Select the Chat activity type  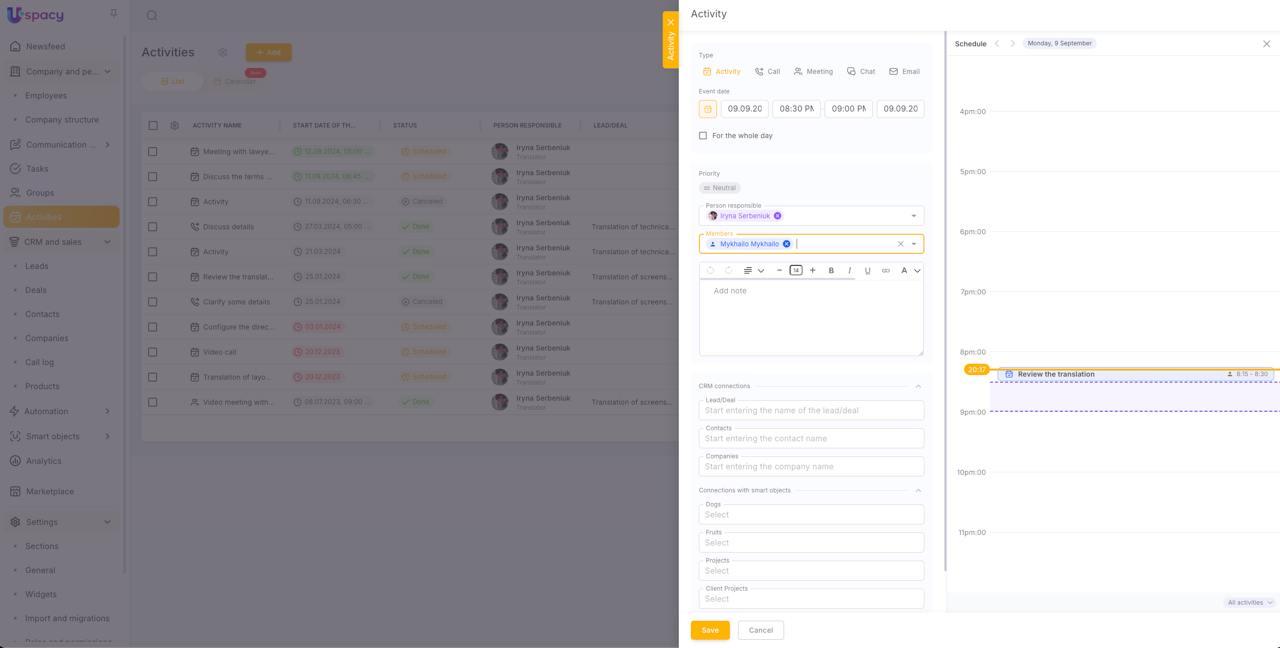click(860, 72)
